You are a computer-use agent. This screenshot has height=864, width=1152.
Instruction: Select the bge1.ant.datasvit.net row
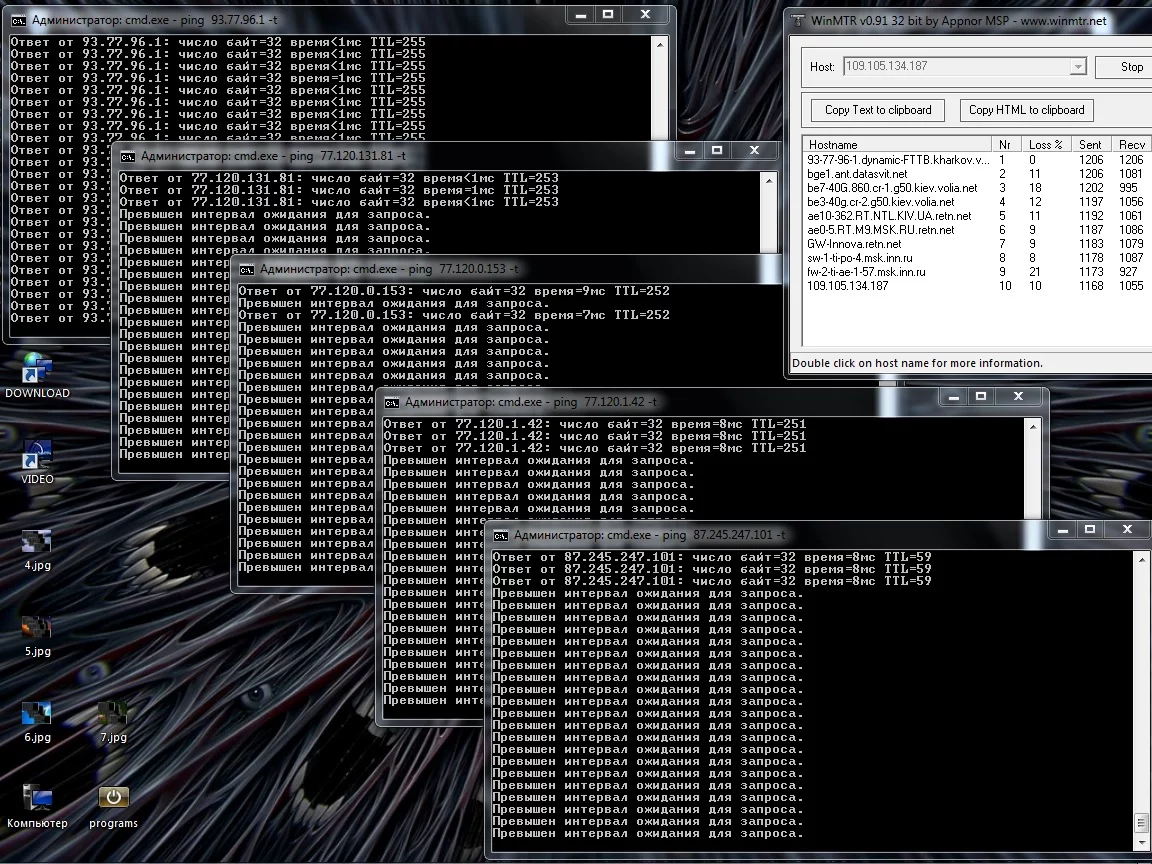click(976, 174)
